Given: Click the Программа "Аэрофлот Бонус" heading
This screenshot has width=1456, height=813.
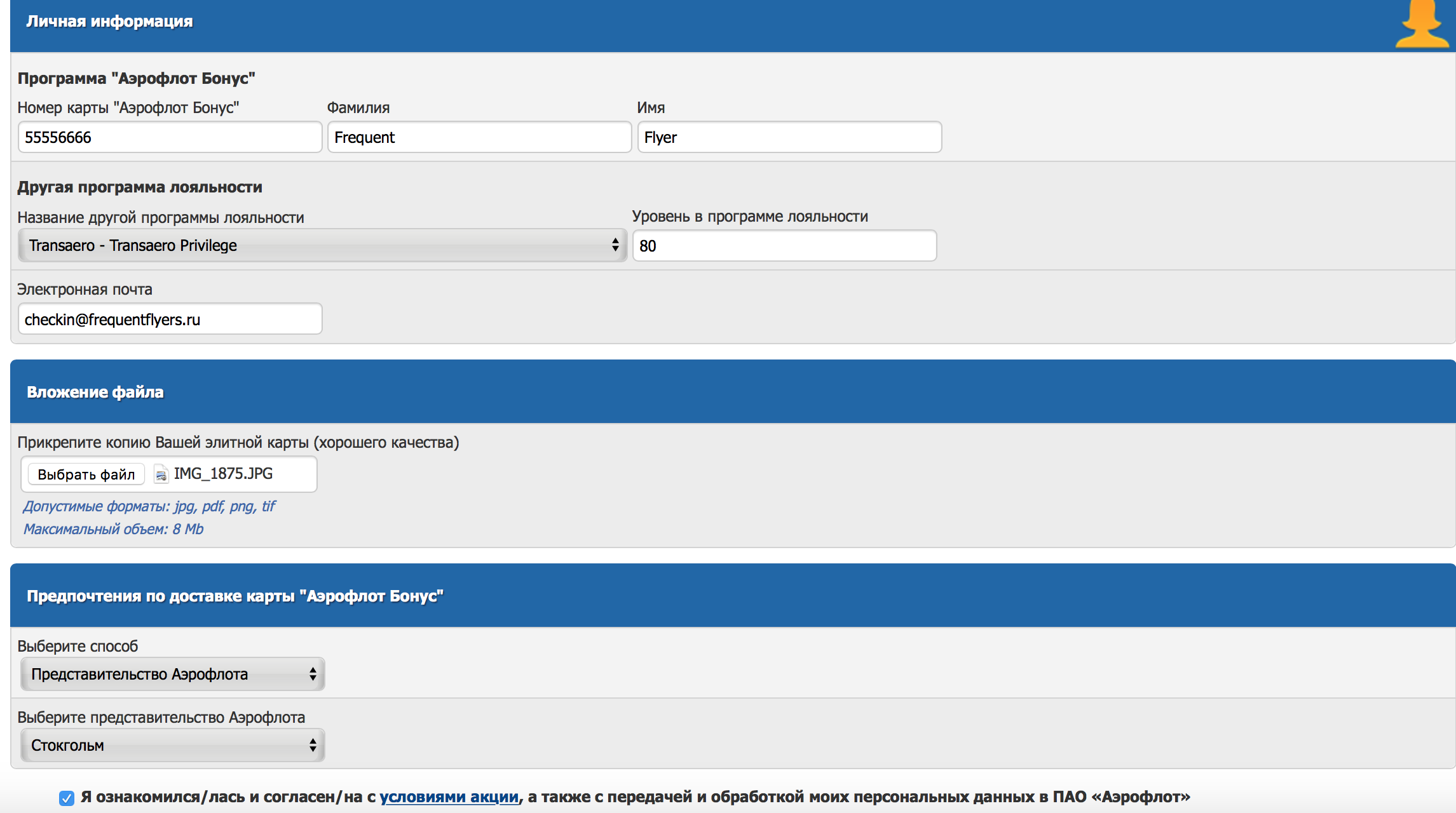Looking at the screenshot, I should click(x=136, y=79).
